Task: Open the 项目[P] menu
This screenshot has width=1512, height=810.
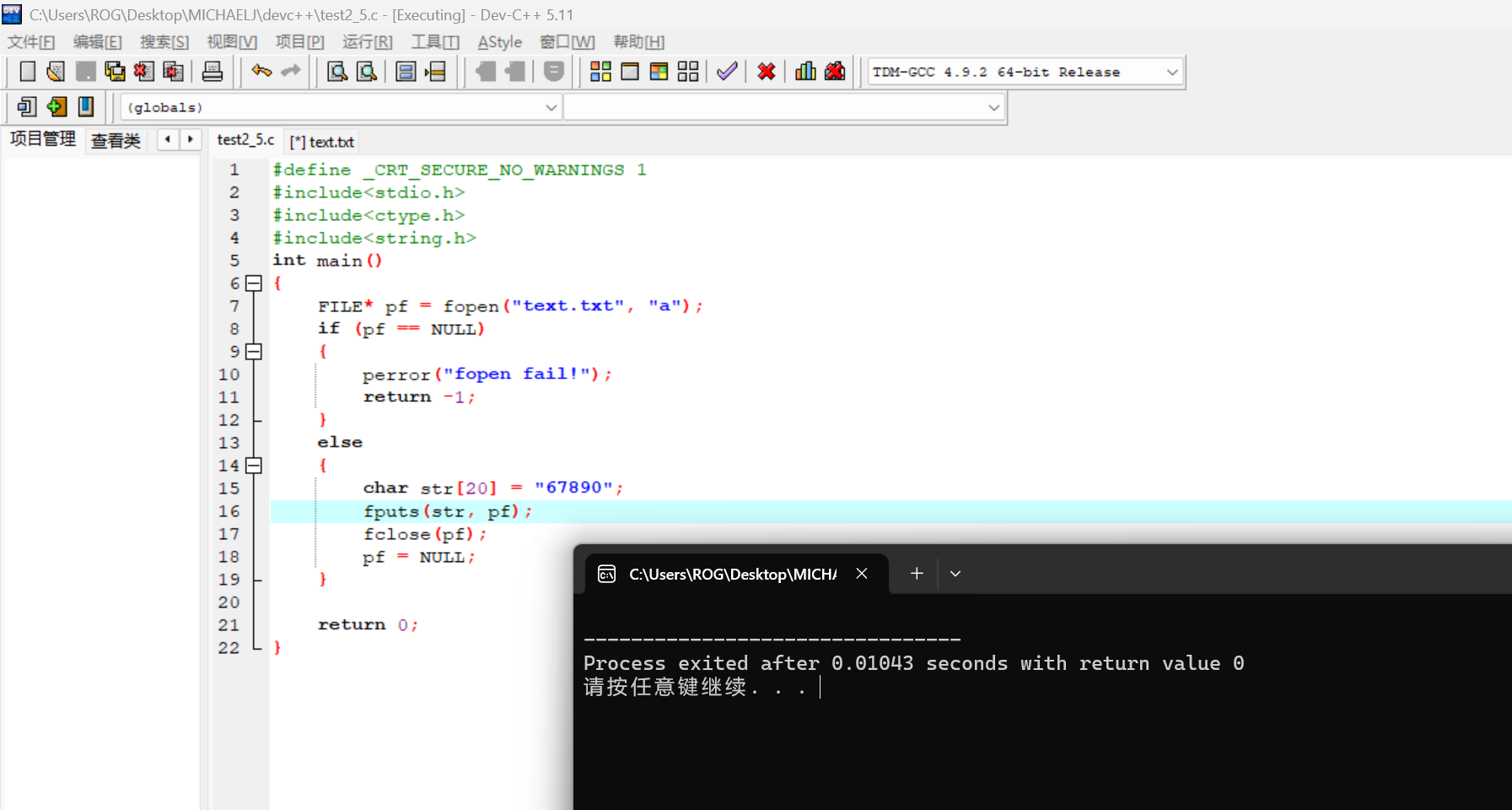Action: click(299, 42)
